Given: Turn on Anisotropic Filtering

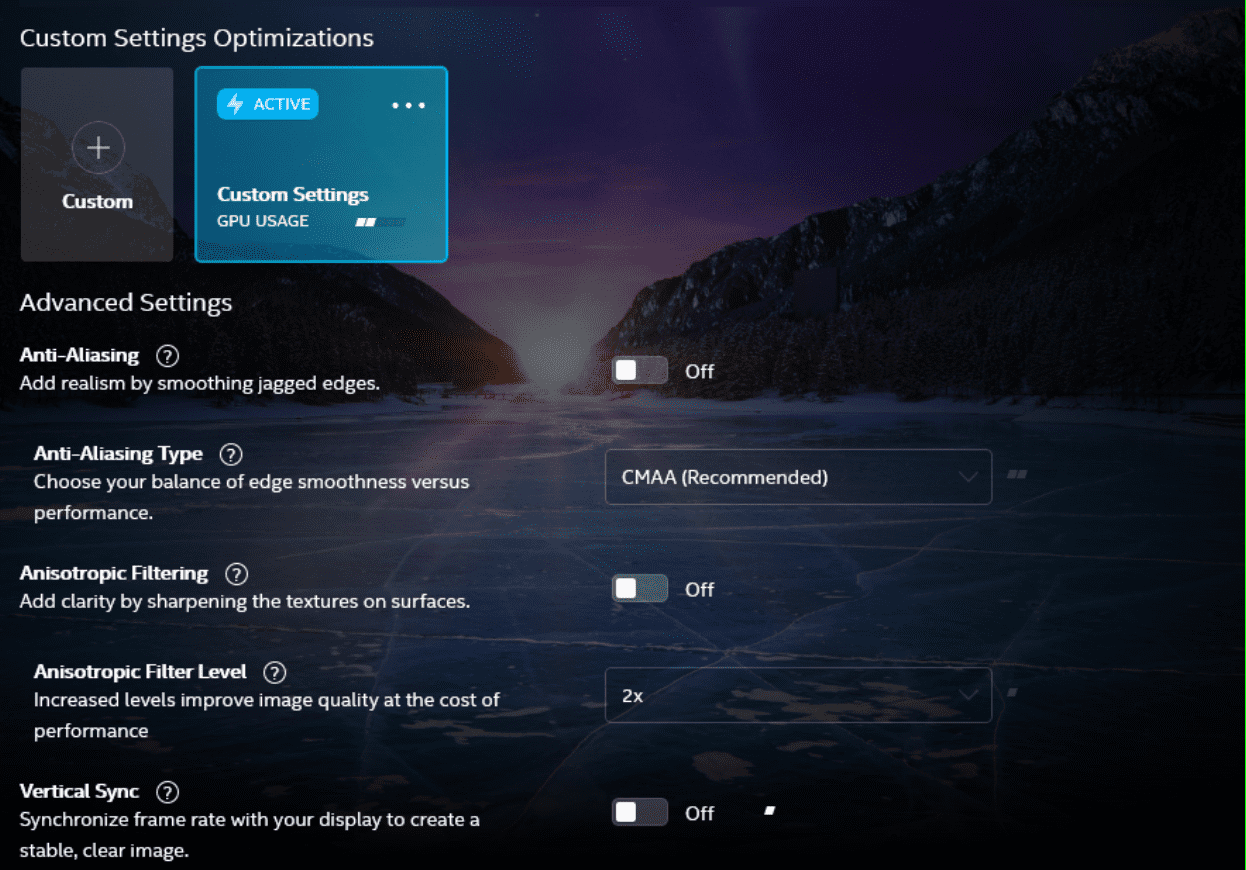Looking at the screenshot, I should (640, 588).
